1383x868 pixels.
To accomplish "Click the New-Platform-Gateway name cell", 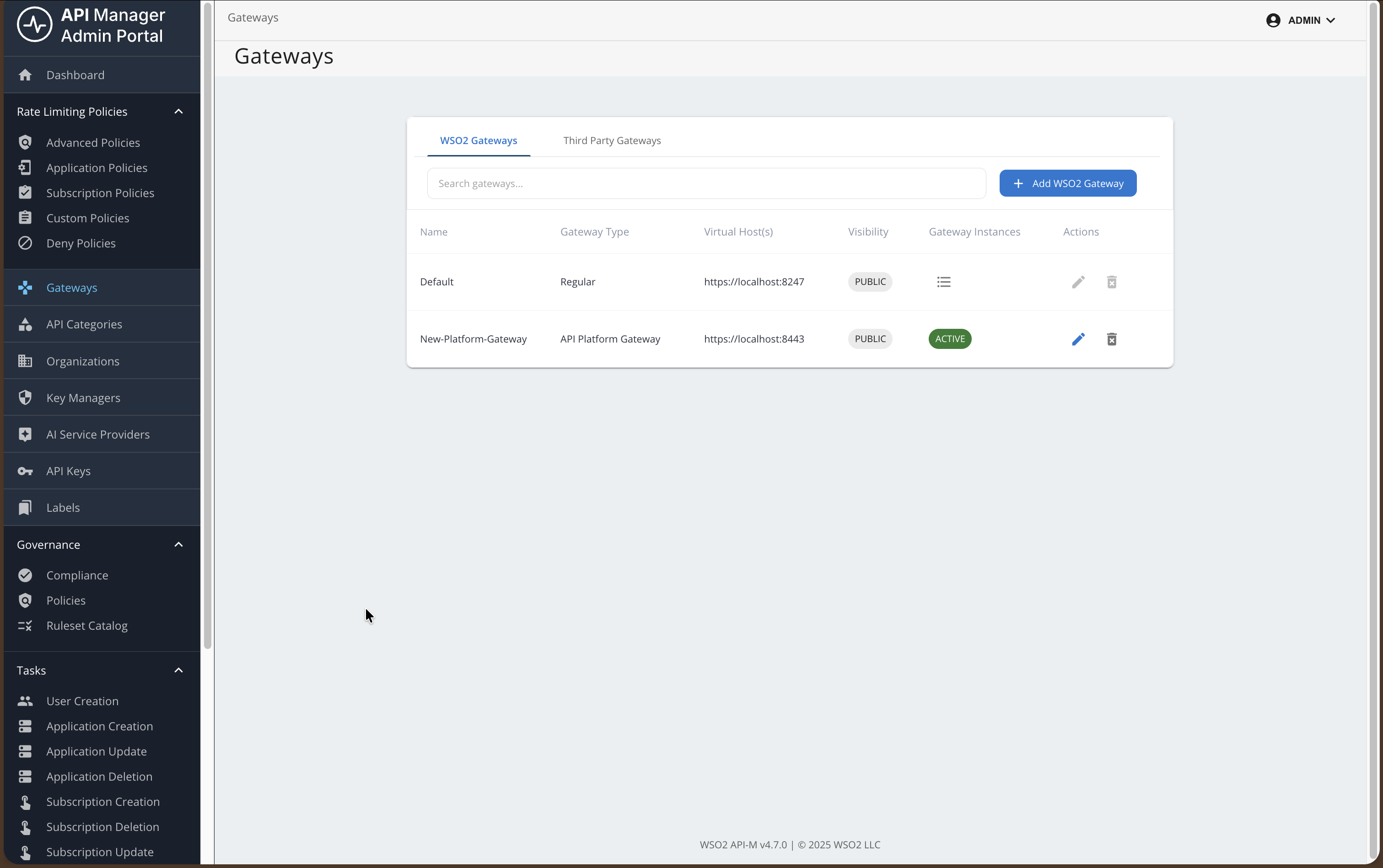I will [473, 339].
